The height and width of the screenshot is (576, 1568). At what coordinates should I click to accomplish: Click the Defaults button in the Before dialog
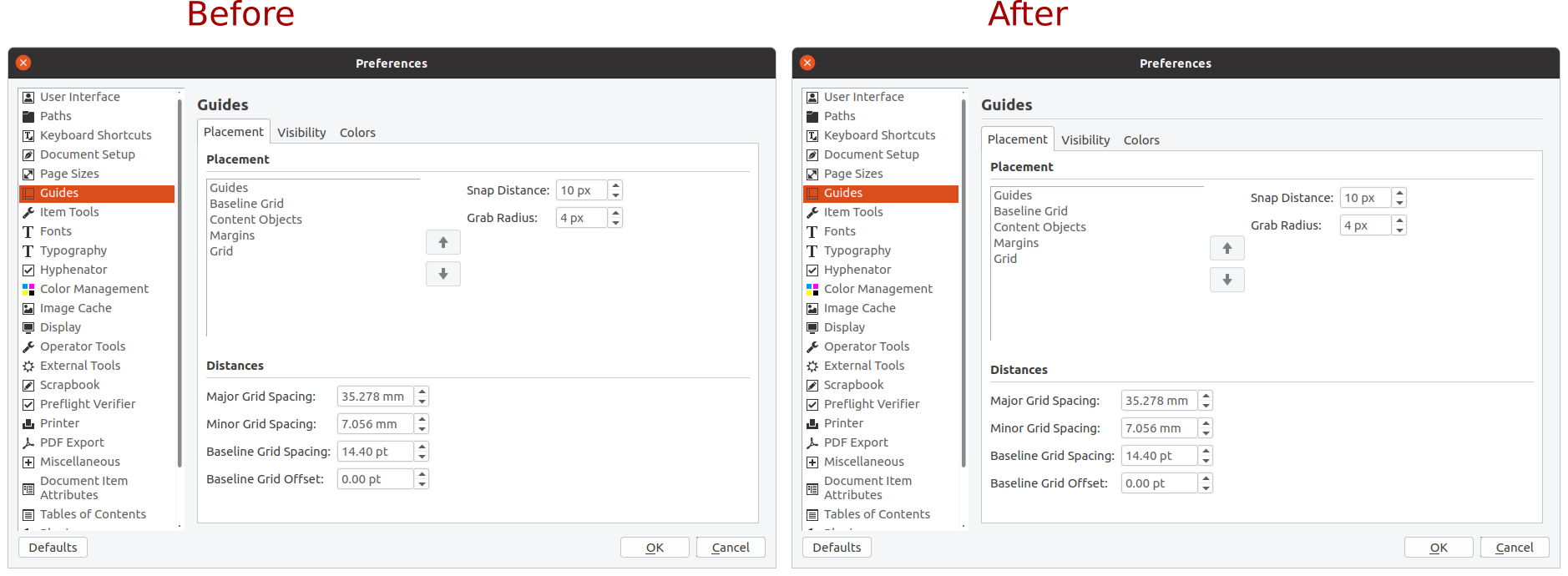pos(53,548)
